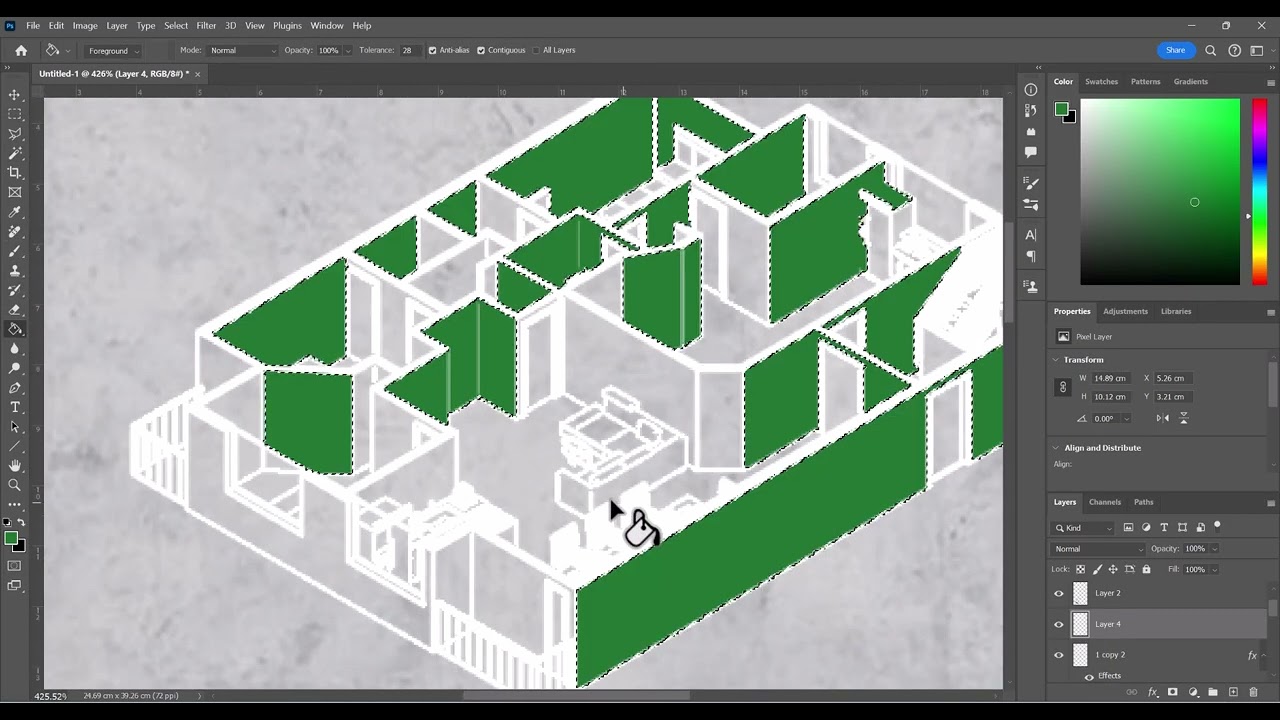Open layer blend mode Normal dropdown

(1098, 549)
